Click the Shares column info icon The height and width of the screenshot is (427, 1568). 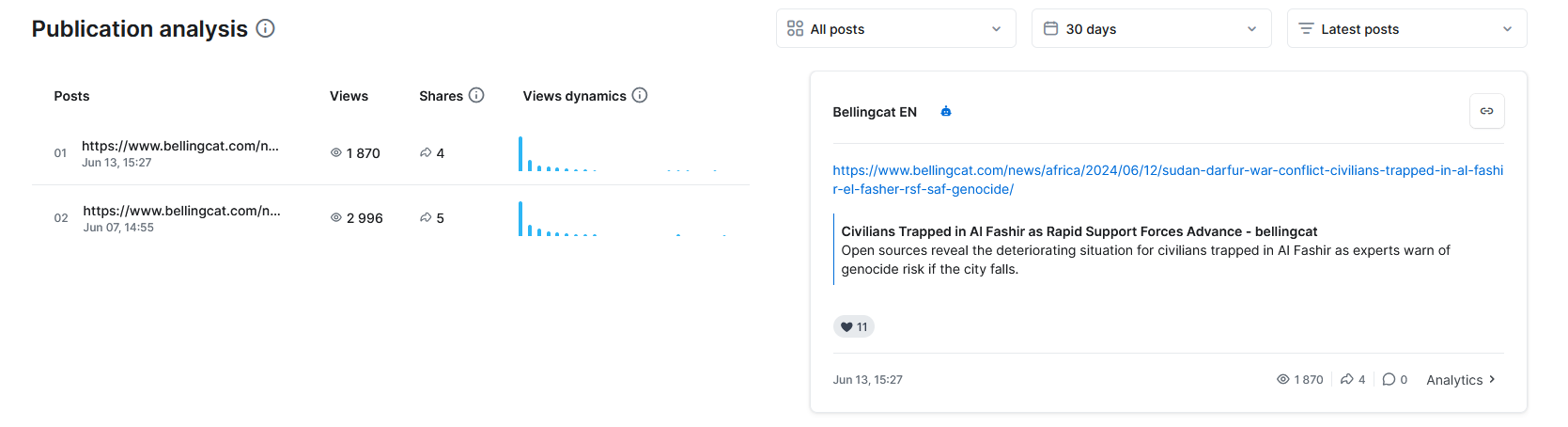pos(476,95)
